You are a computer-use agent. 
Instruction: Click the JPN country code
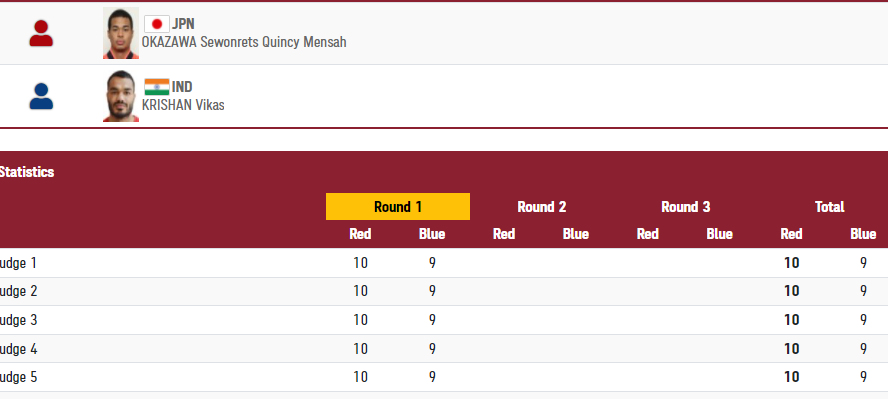(x=183, y=24)
